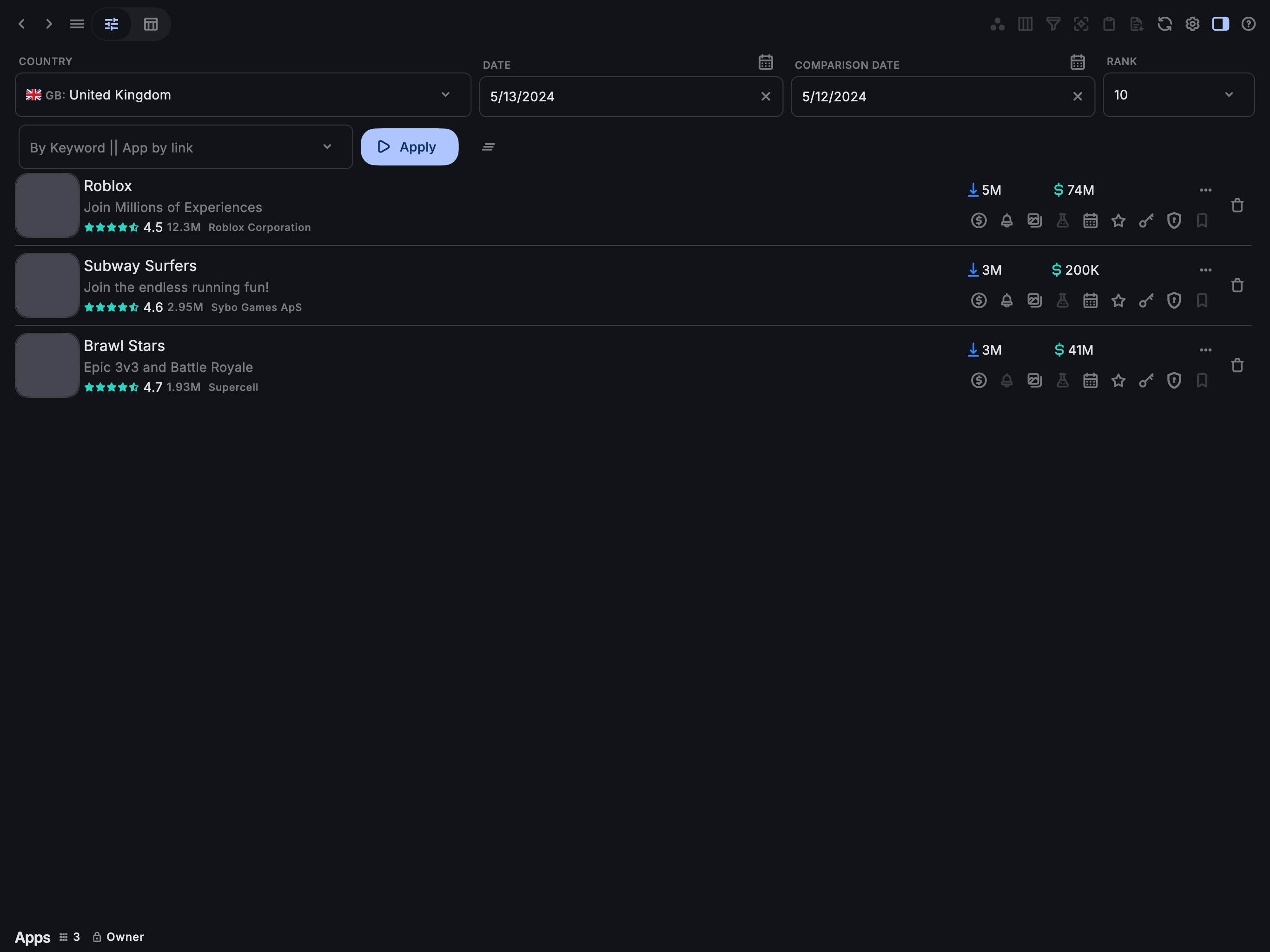The height and width of the screenshot is (952, 1270).
Task: Click the key icon for Subway Surfers
Action: click(x=1146, y=300)
